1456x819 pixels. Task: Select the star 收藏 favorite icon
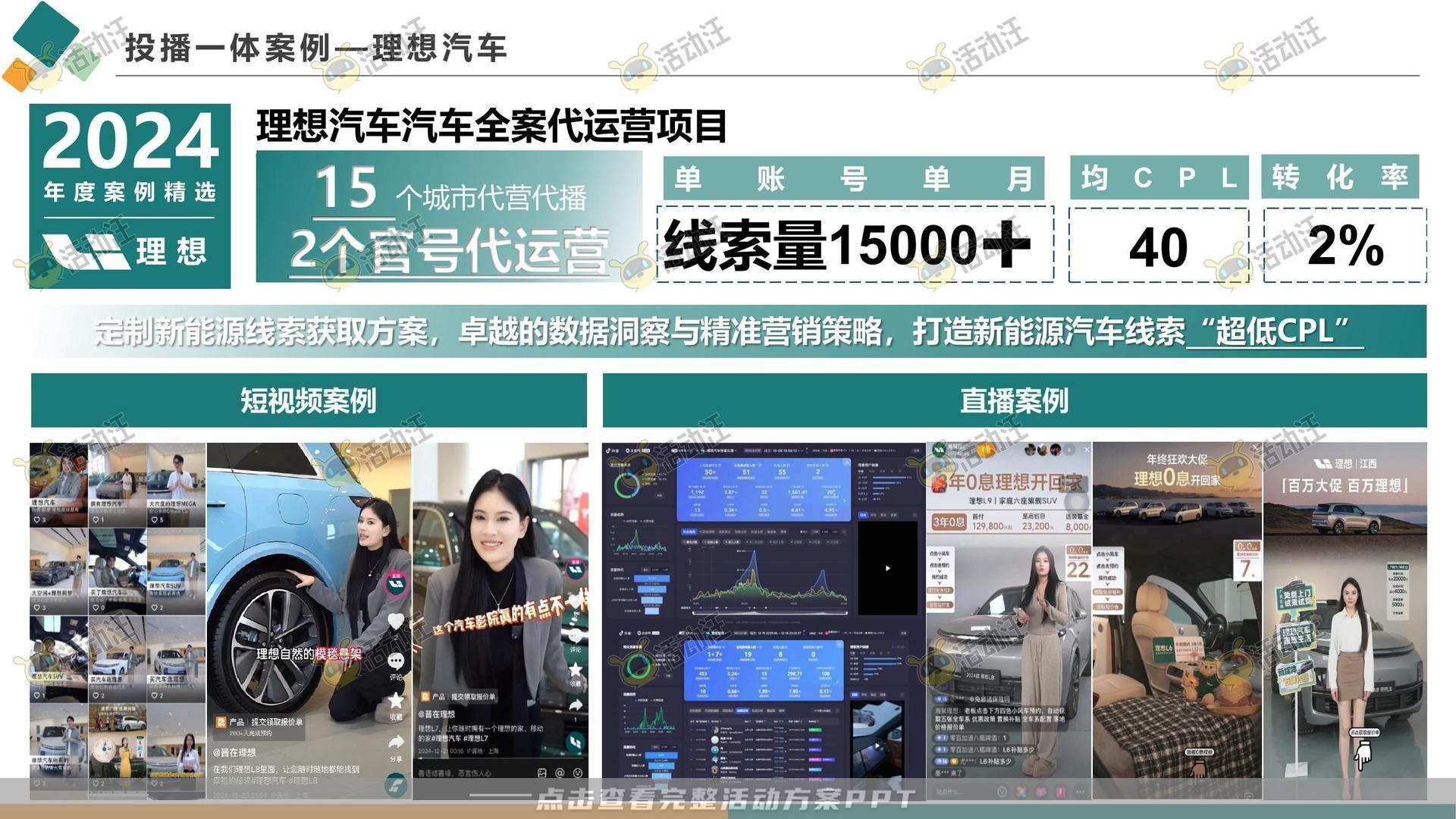397,699
